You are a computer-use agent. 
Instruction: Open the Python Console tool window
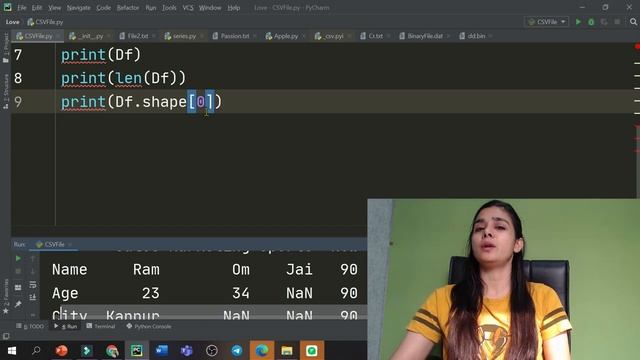(x=149, y=327)
